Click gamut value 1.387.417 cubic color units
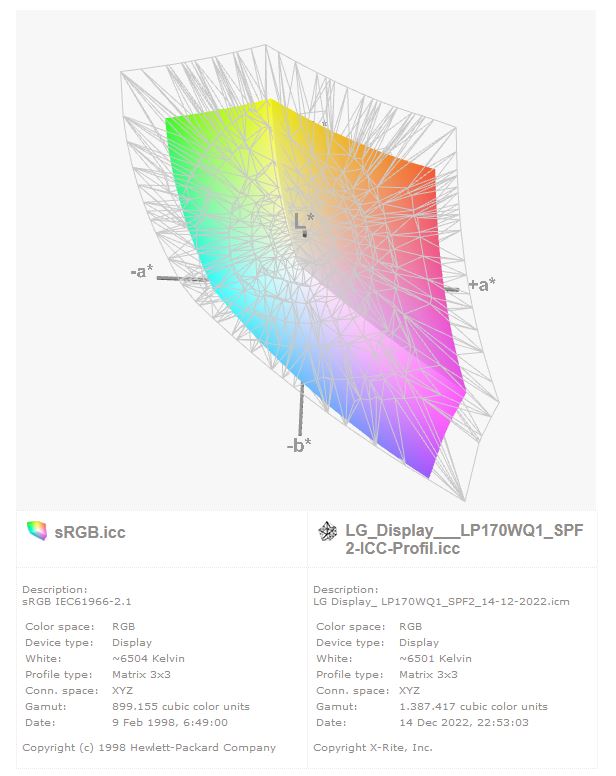Image resolution: width=616 pixels, height=776 pixels. click(x=474, y=706)
